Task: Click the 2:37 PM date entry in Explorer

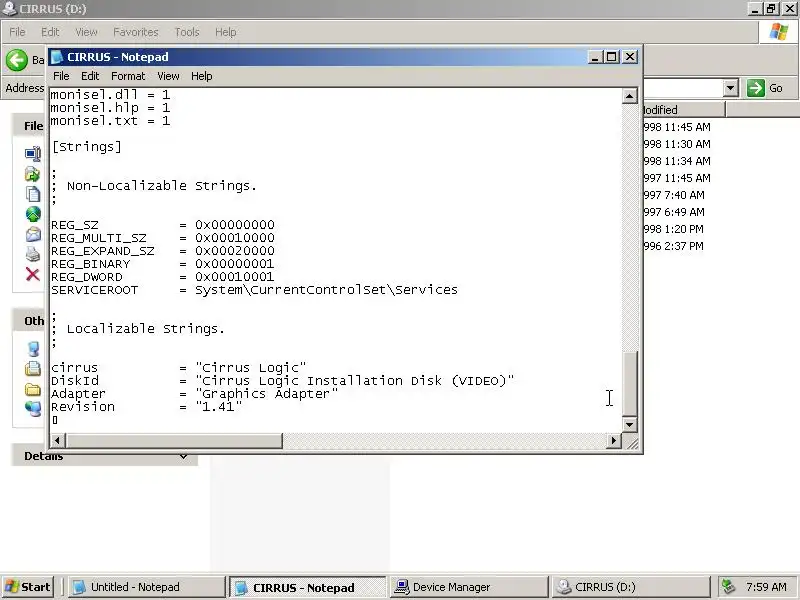Action: 673,246
